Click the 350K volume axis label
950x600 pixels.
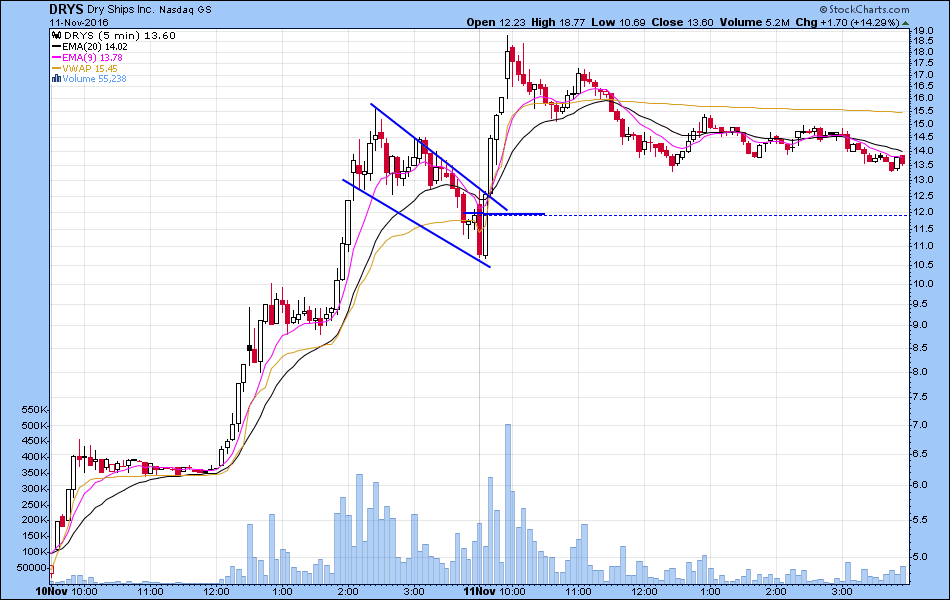(35, 473)
